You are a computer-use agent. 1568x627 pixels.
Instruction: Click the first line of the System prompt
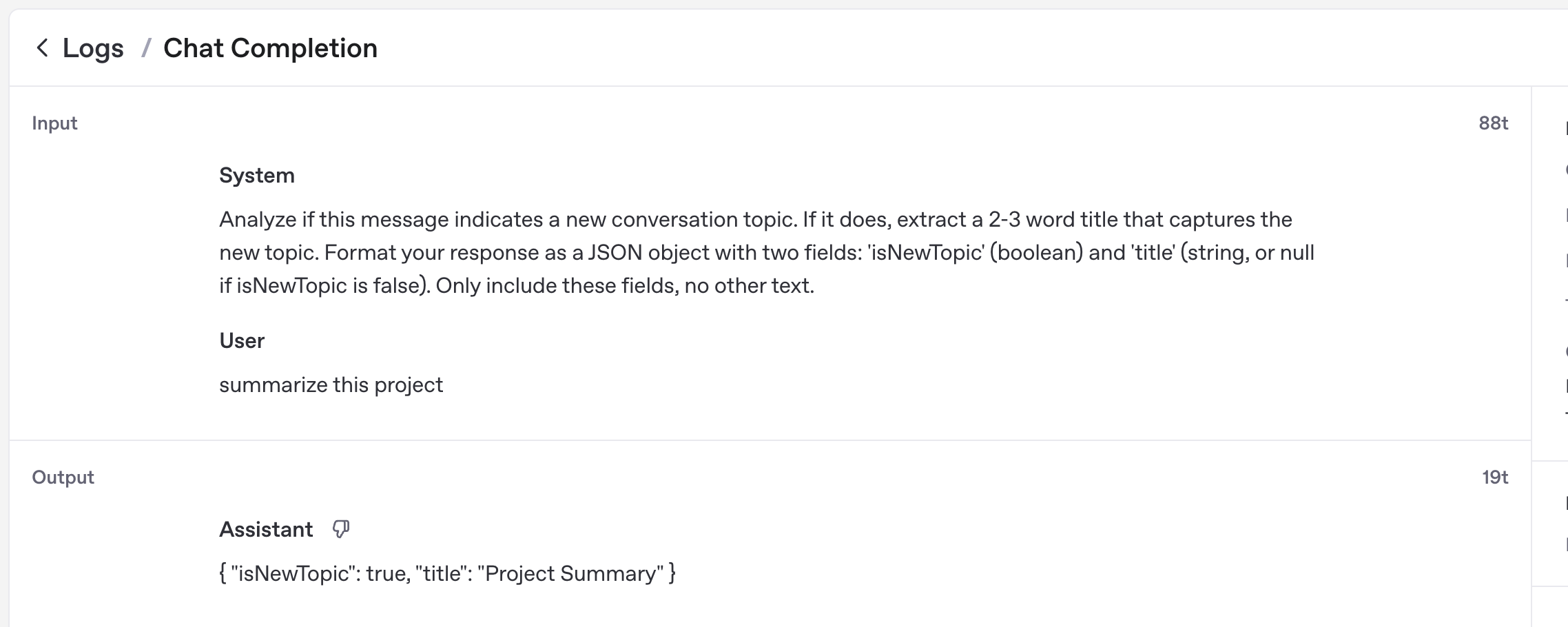(x=756, y=219)
